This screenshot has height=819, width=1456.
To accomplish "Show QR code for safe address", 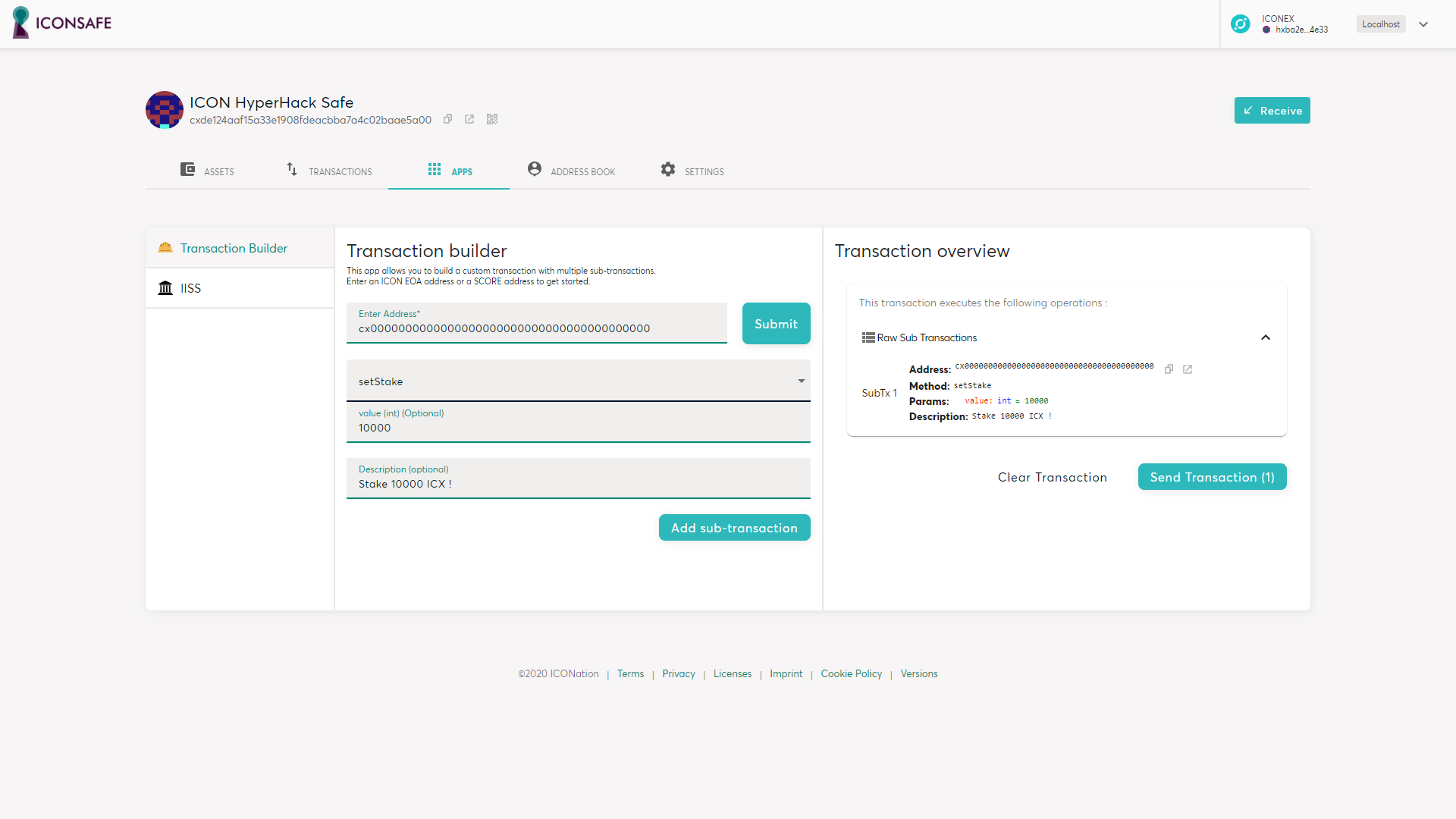I will pyautogui.click(x=492, y=119).
